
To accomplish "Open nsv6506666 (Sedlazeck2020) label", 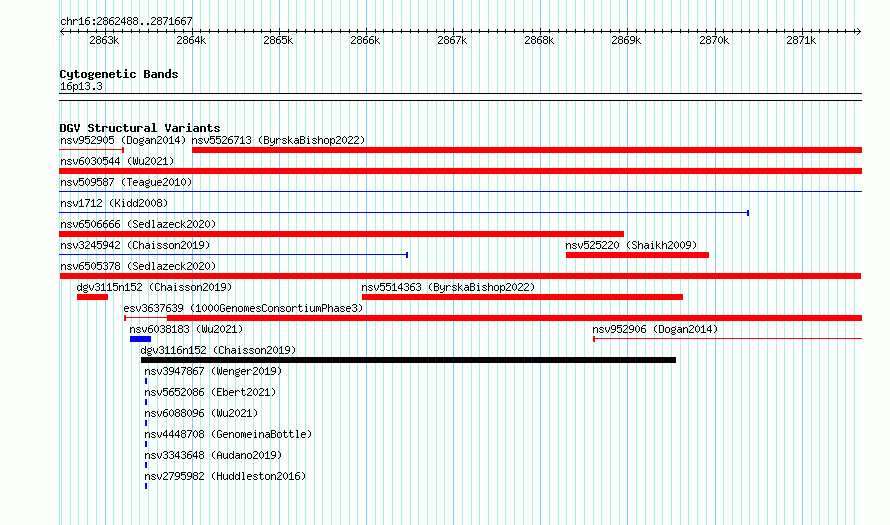I will (x=138, y=224).
